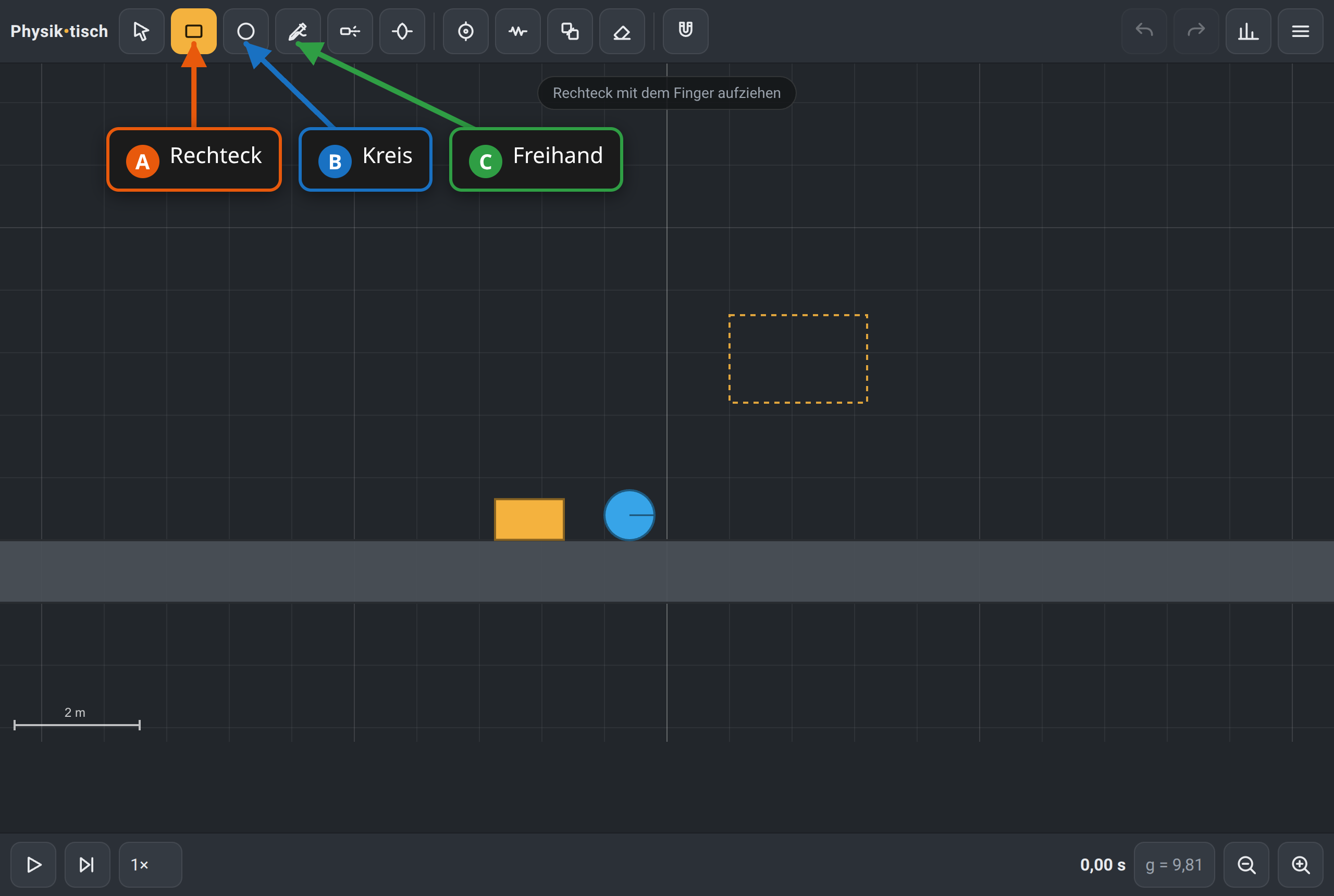
Task: Select the blue circle body
Action: (629, 515)
